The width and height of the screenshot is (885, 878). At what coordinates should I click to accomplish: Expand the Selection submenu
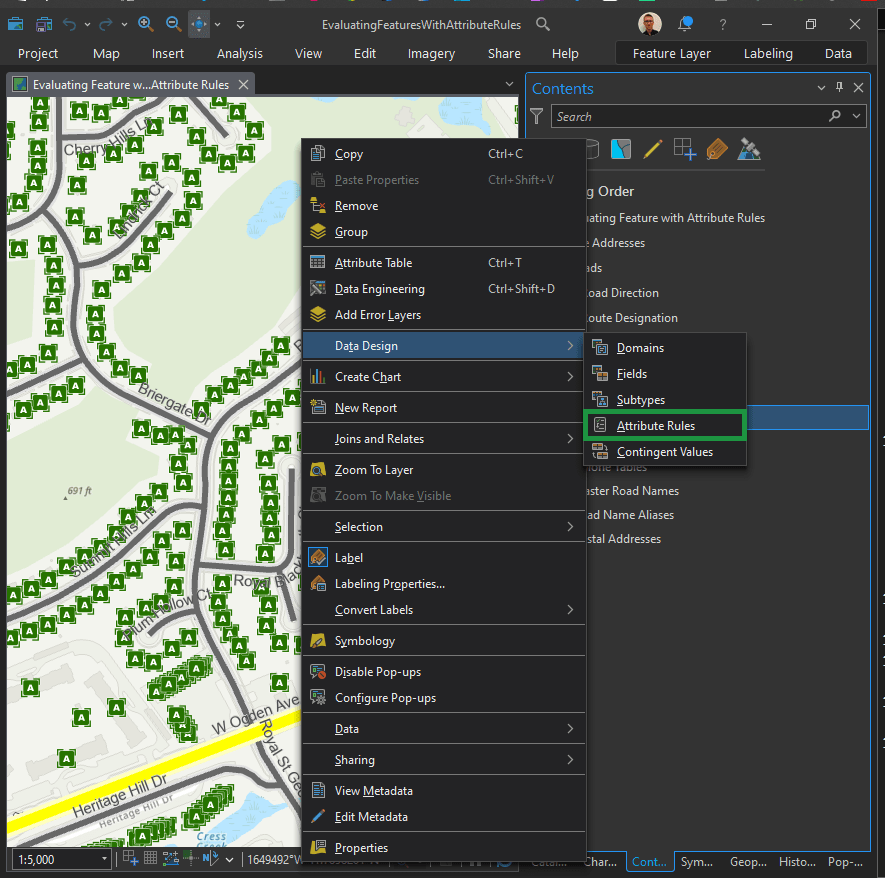click(x=359, y=526)
